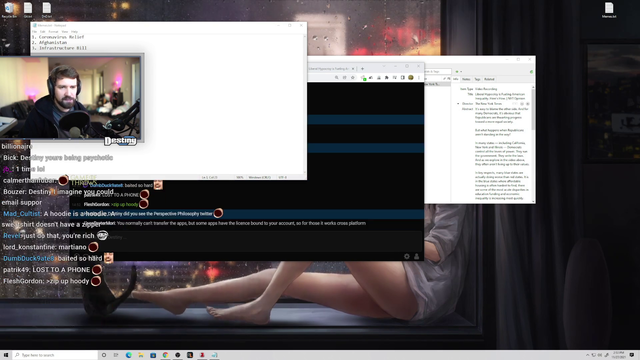
Task: Open File Explorer from the taskbar
Action: point(141,355)
